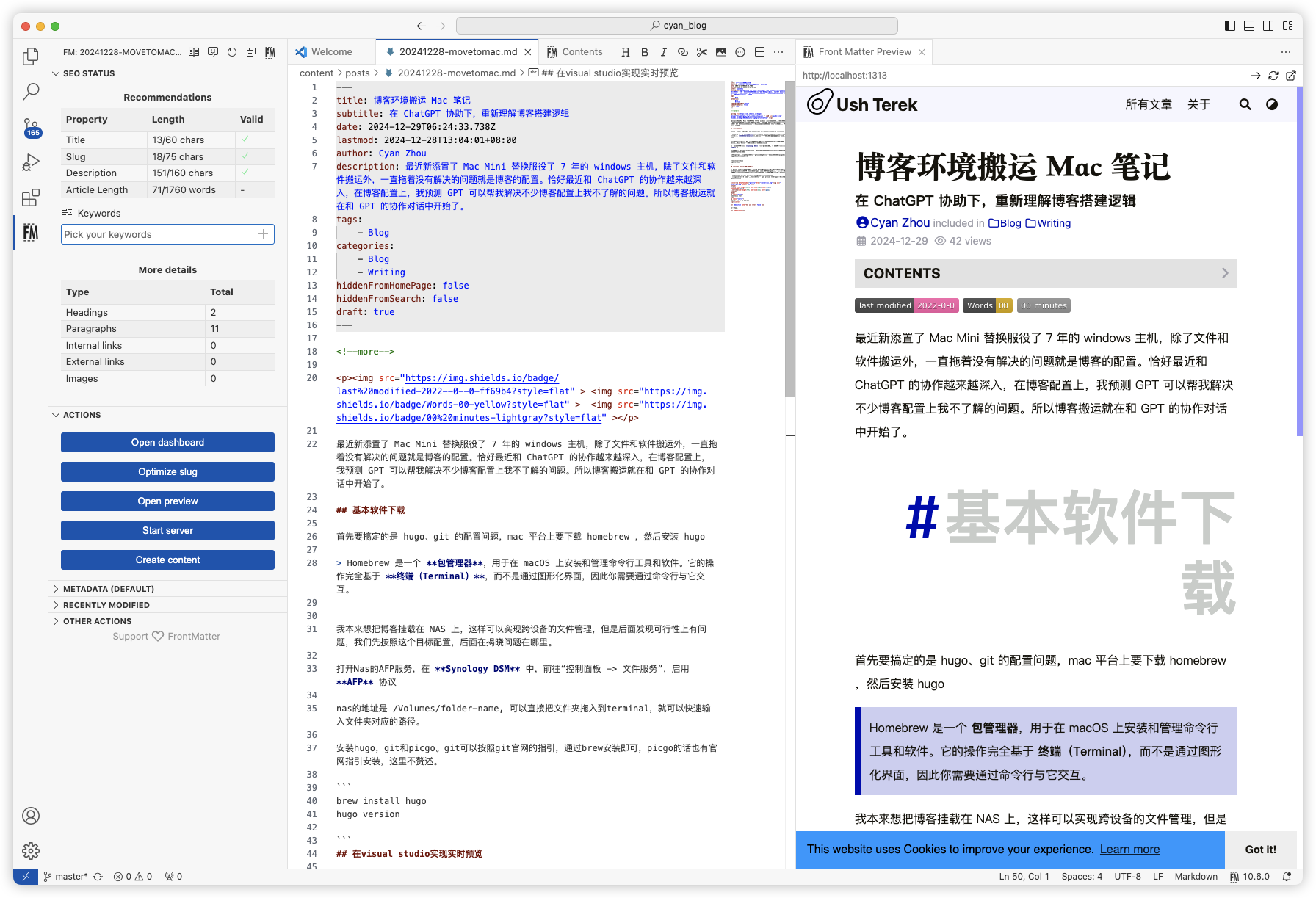Screen dimensions: 1316x898
Task: Open the Front Matter activity bar icon
Action: (x=31, y=233)
